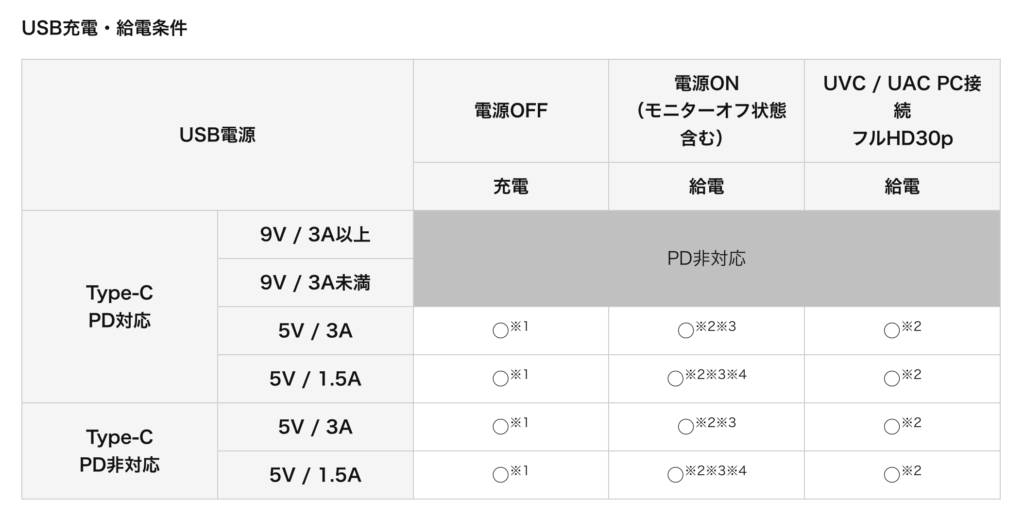Image resolution: width=1024 pixels, height=518 pixels.
Task: Select the Type-C PD対応 row header
Action: (119, 307)
